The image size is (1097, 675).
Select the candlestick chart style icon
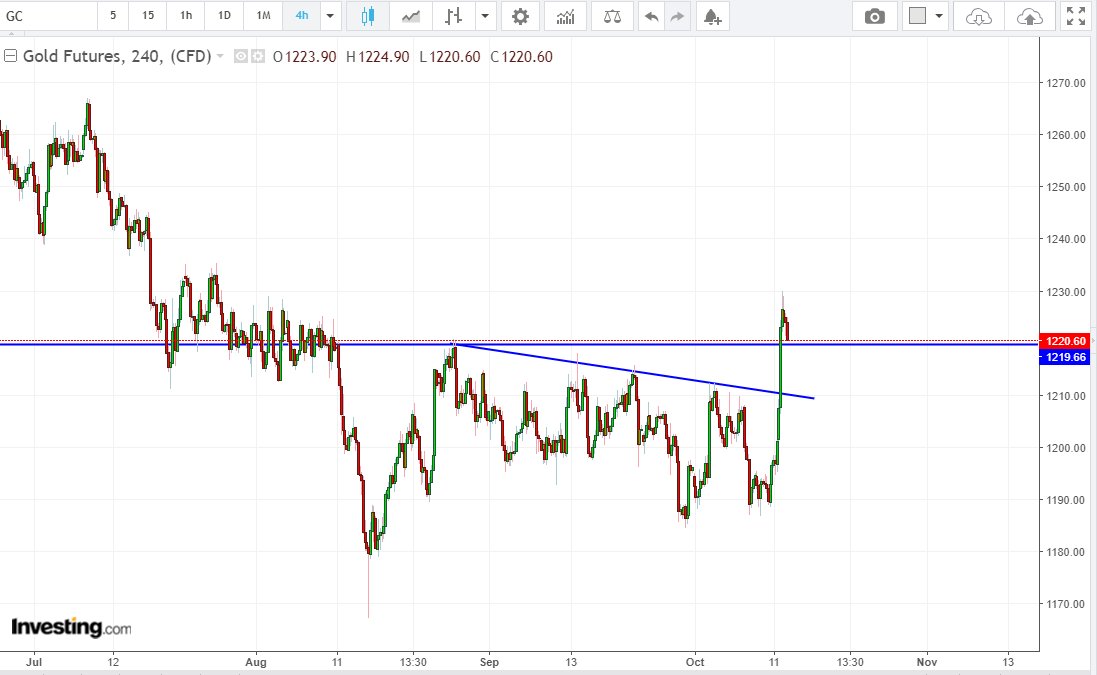coord(368,16)
